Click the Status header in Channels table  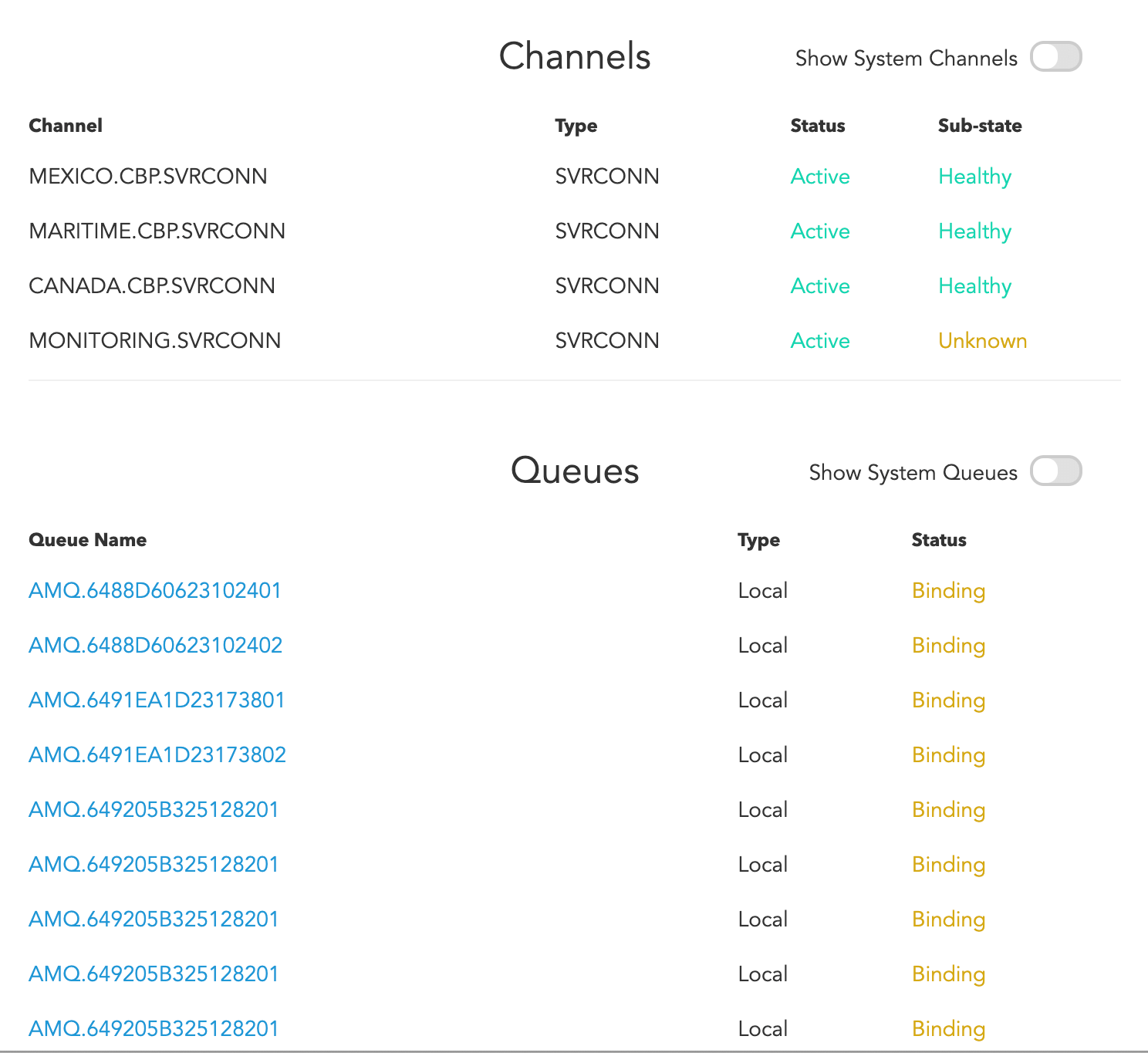click(x=818, y=126)
